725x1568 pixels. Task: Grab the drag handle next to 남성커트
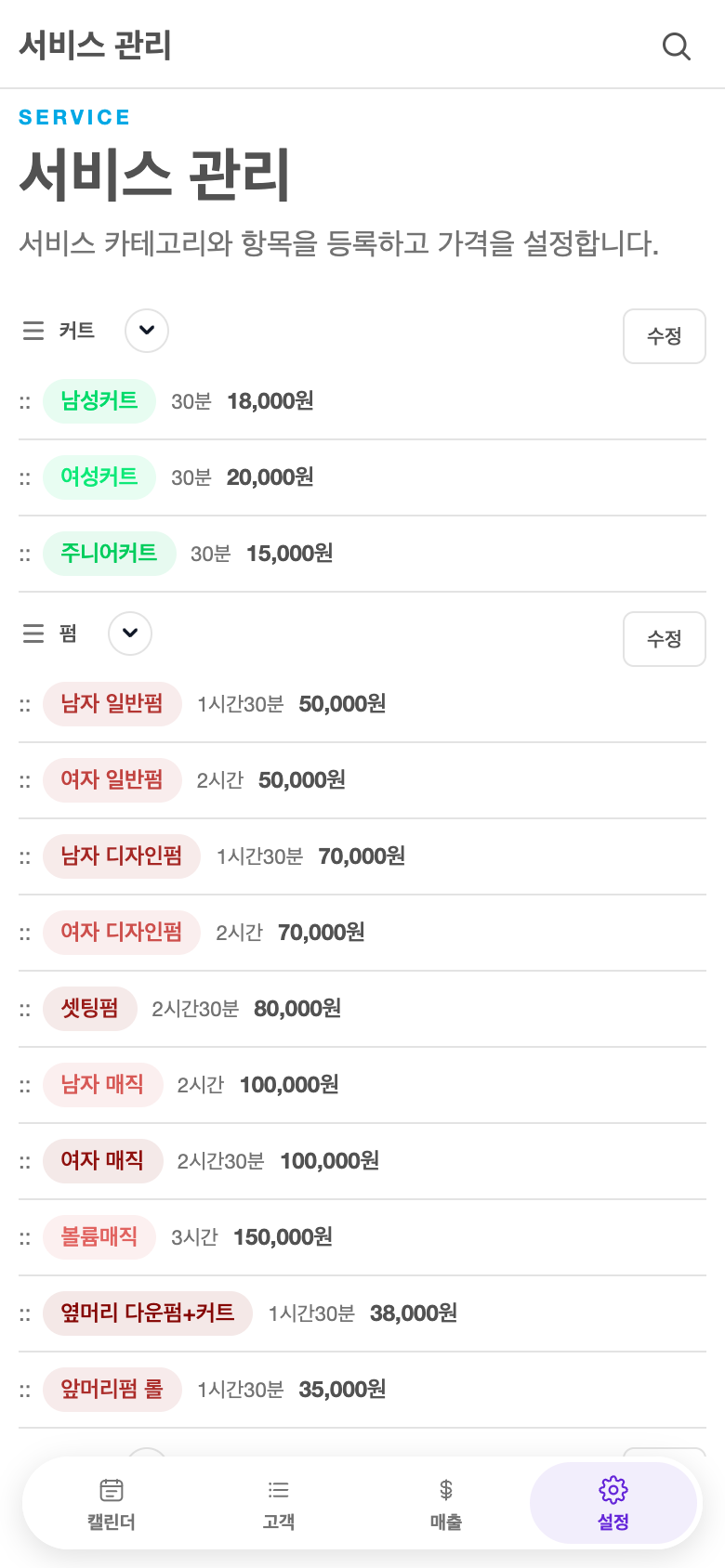tap(25, 402)
